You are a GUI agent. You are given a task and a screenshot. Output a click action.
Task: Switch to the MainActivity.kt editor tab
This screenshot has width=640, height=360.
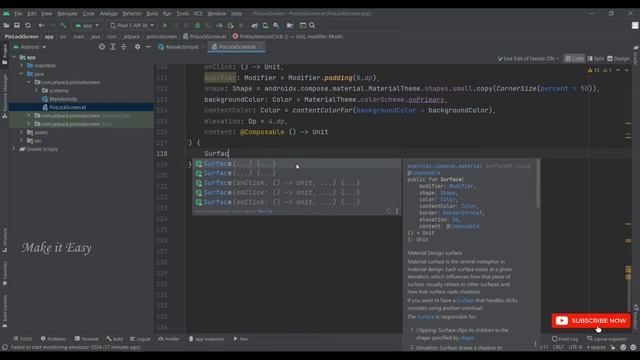(x=181, y=47)
